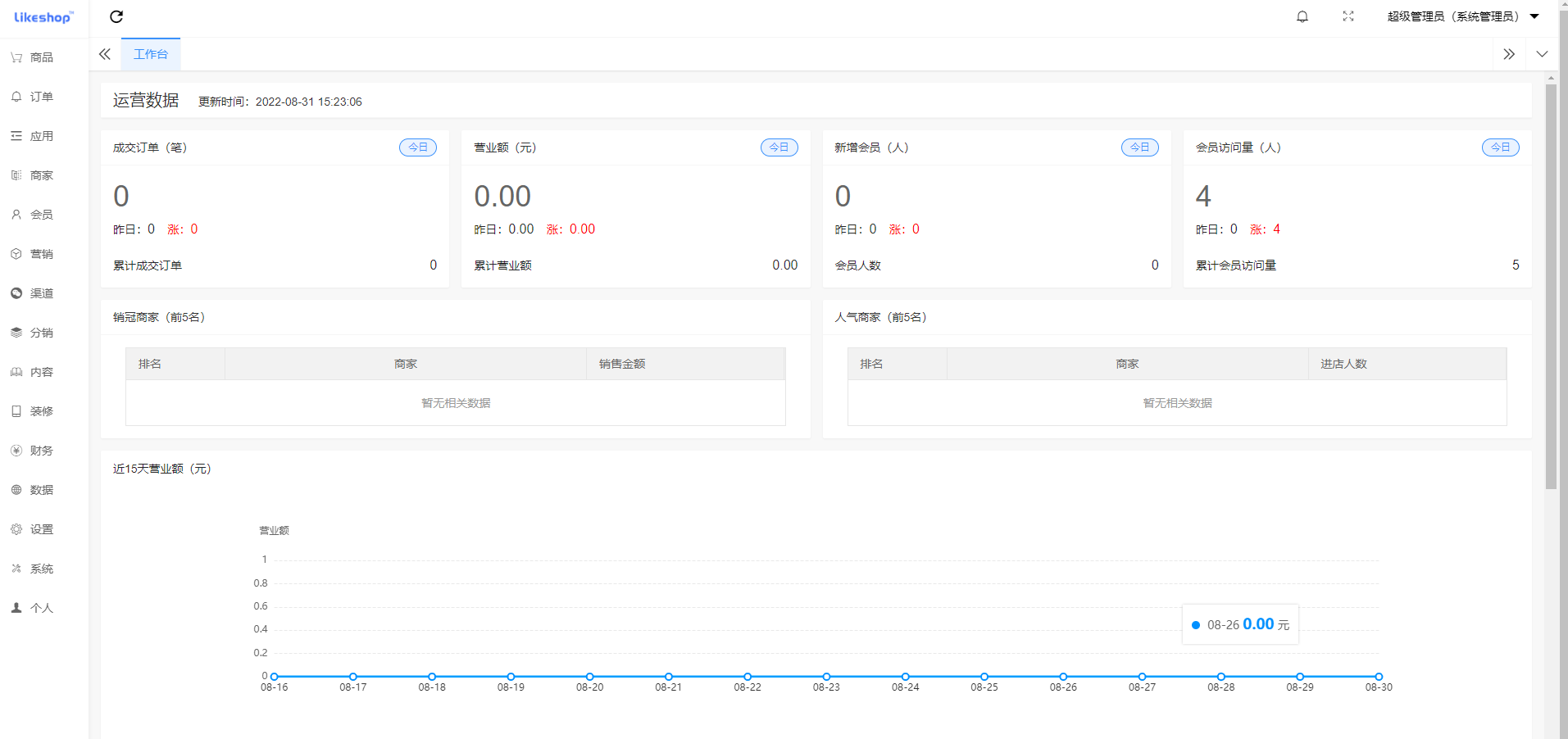The width and height of the screenshot is (1568, 739).
Task: Click the likeshop logo
Action: click(x=43, y=17)
